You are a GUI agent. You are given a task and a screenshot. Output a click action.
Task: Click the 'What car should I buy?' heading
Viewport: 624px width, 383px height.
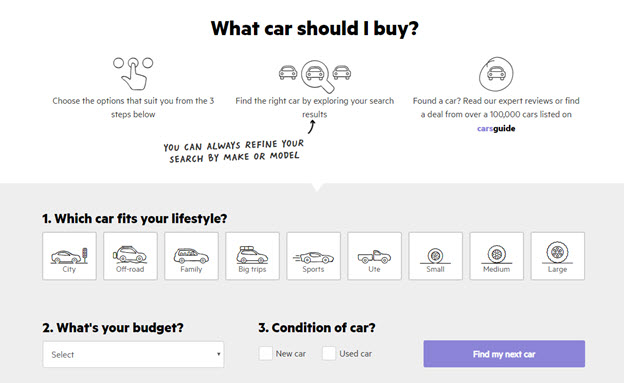(314, 28)
